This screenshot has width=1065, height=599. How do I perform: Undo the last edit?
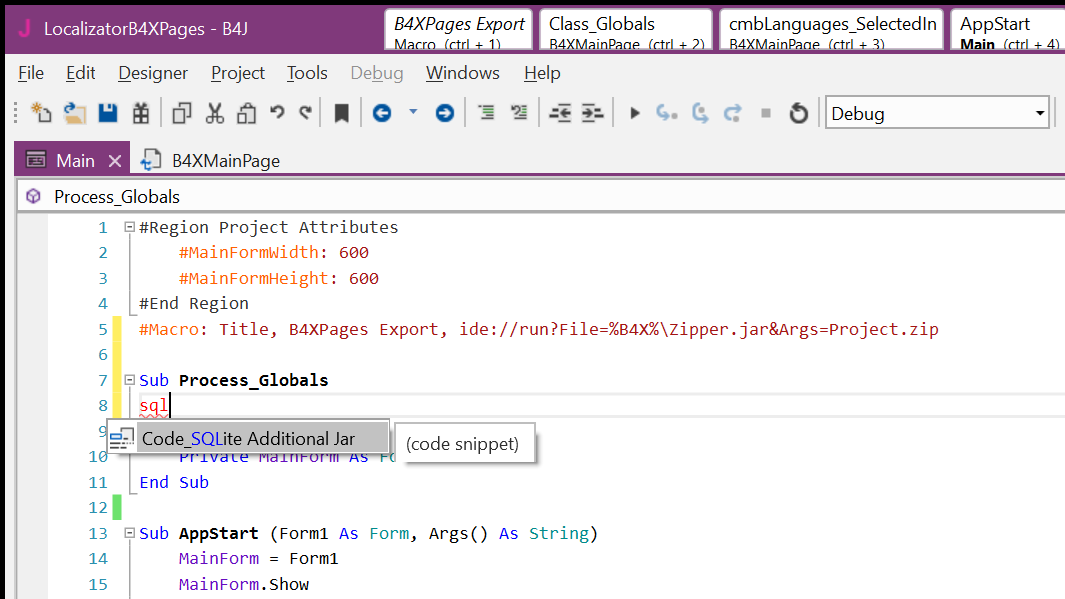(x=277, y=113)
